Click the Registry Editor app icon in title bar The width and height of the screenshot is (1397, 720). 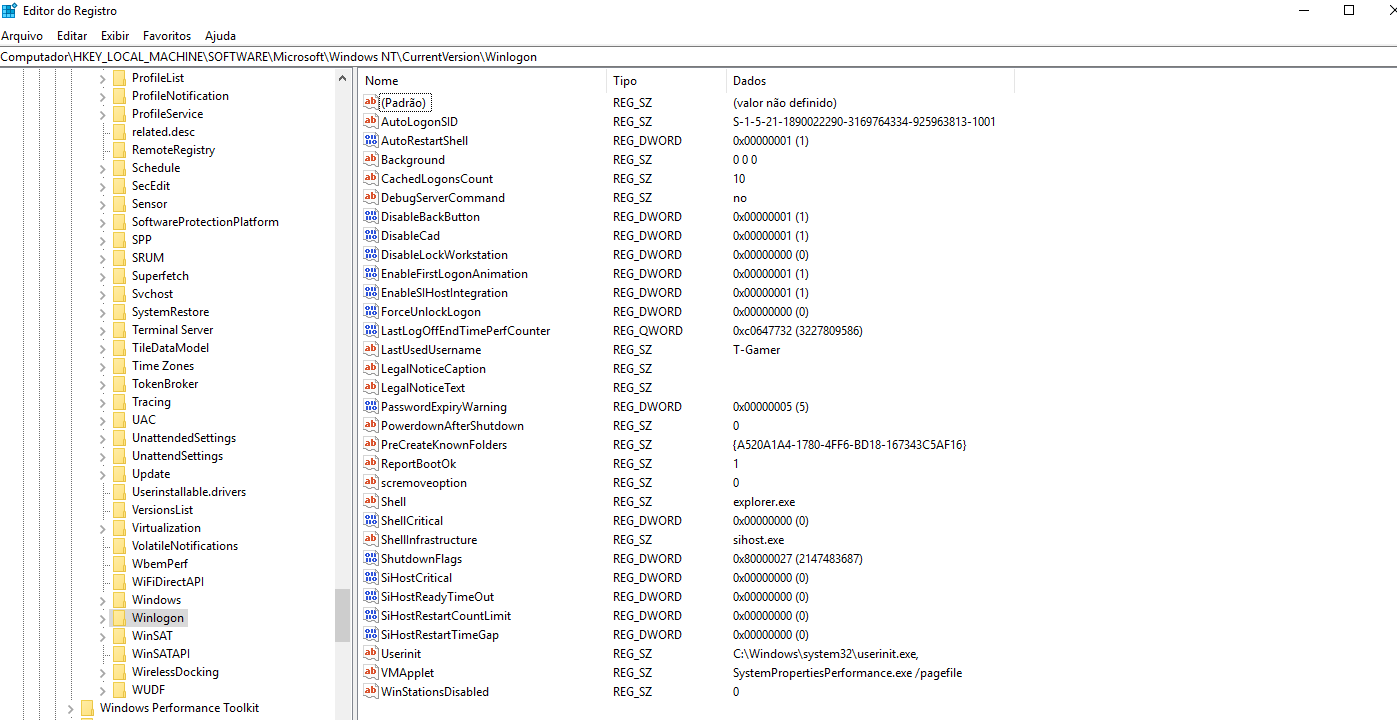(x=9, y=11)
